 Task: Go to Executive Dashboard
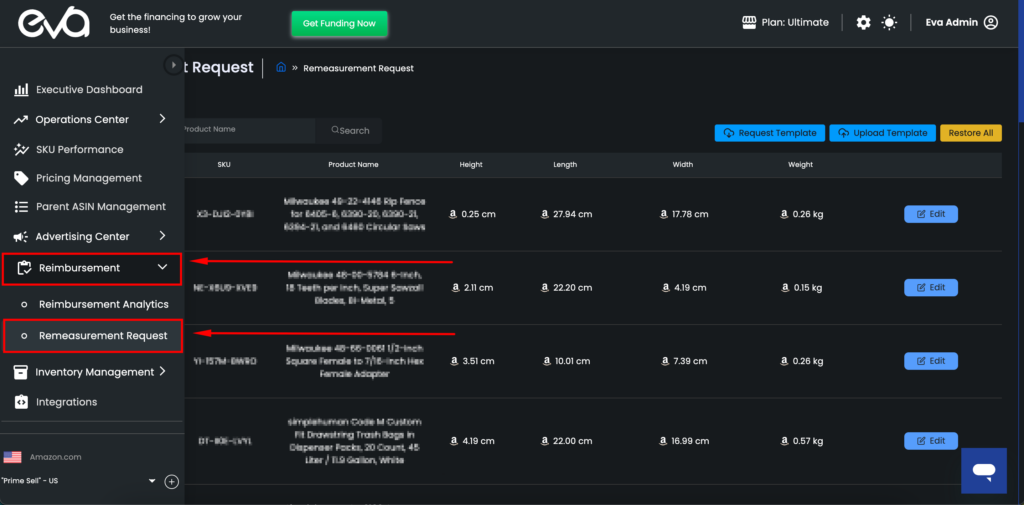[88, 90]
